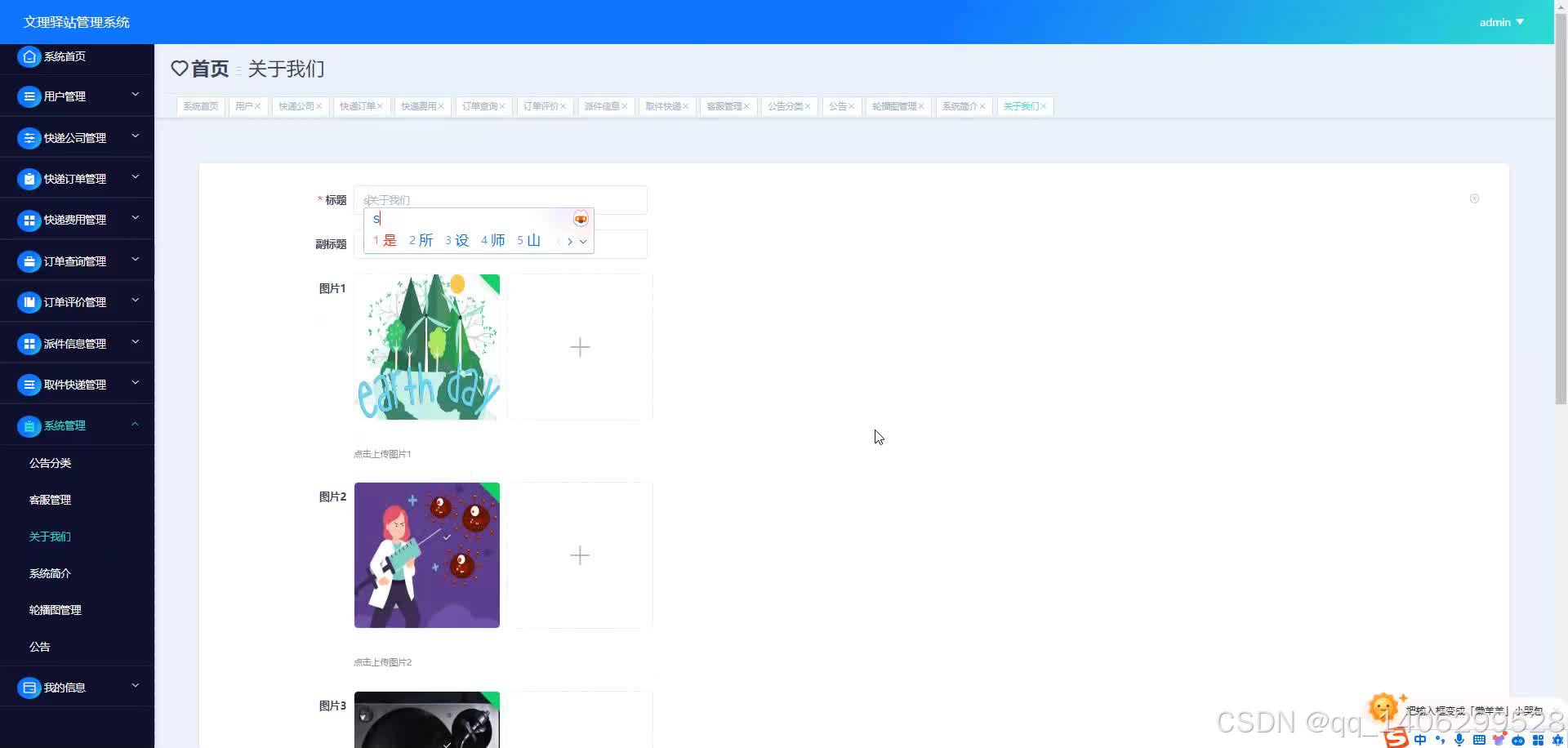Expand the 派件信息管理 menu chevron
The height and width of the screenshot is (748, 1568).
136,342
